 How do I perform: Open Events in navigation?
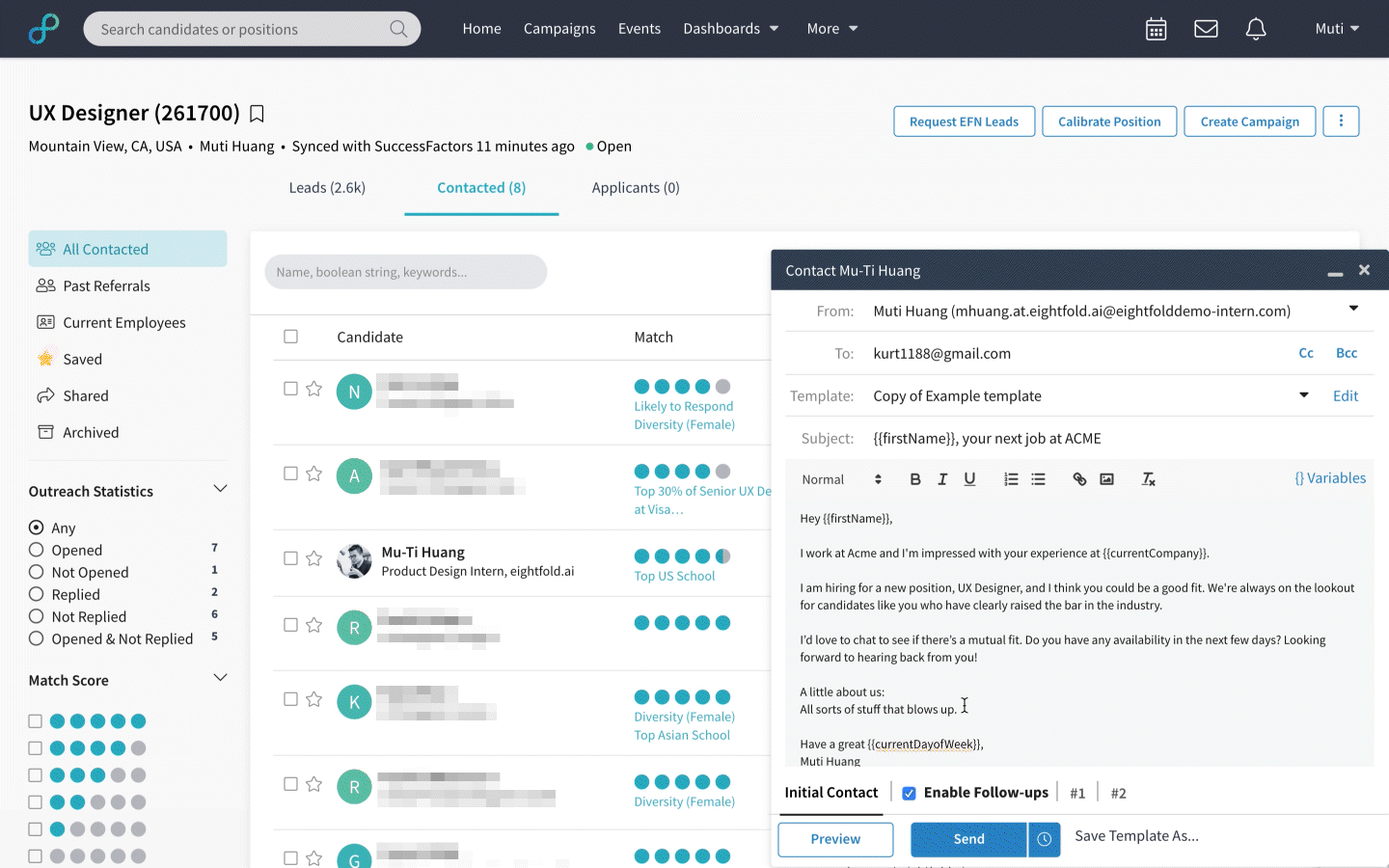(640, 29)
